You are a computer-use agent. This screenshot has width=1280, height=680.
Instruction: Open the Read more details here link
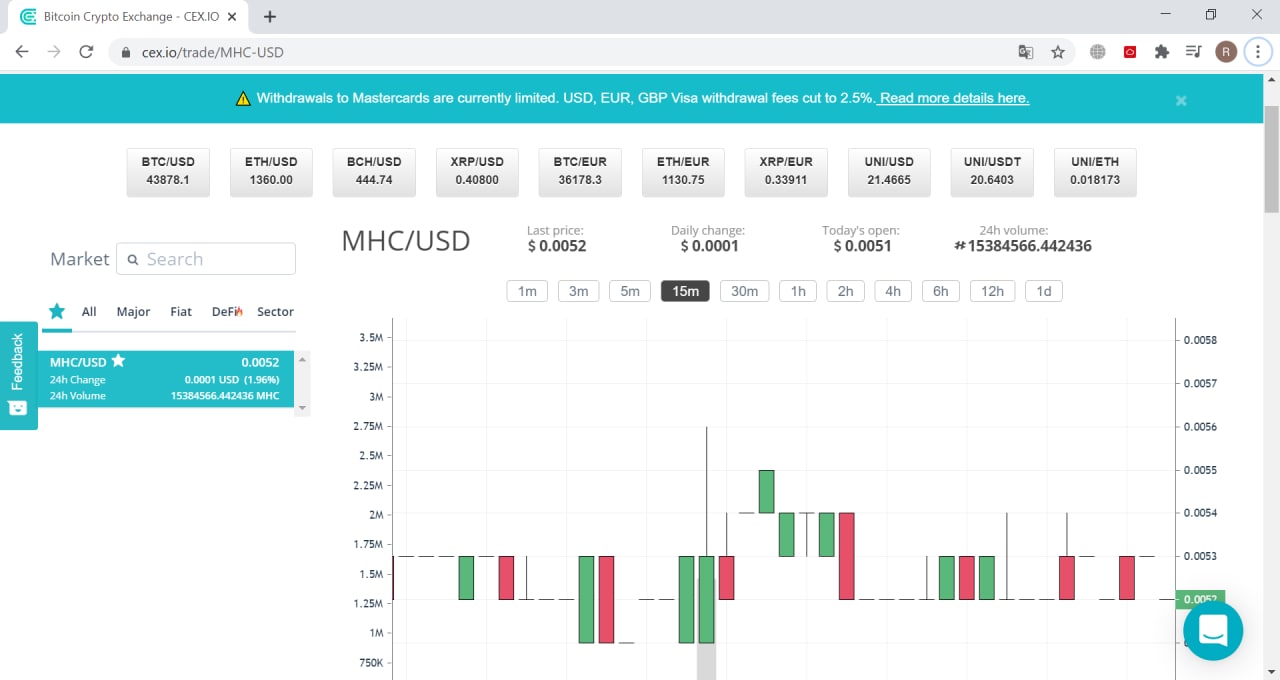954,98
